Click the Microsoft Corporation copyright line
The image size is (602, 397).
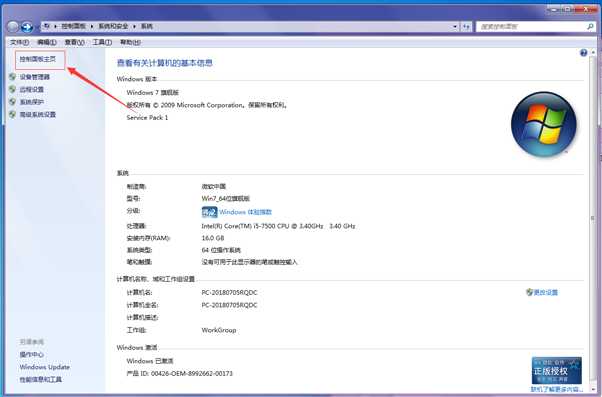pyautogui.click(x=207, y=105)
